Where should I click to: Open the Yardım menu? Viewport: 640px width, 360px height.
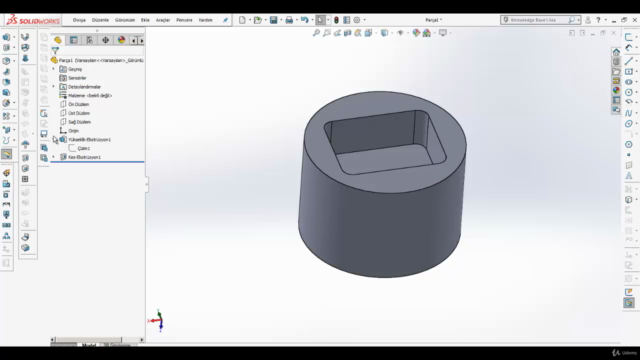click(x=205, y=20)
